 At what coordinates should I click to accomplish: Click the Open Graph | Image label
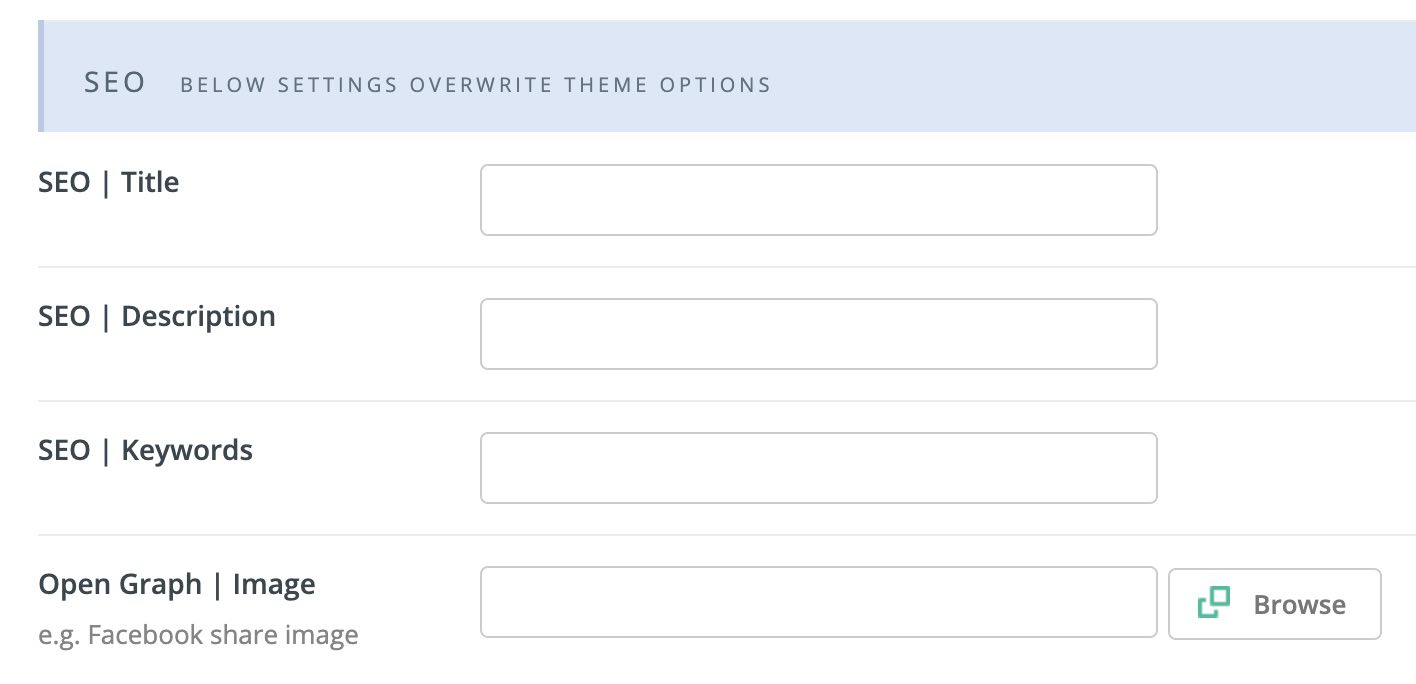pyautogui.click(x=177, y=583)
